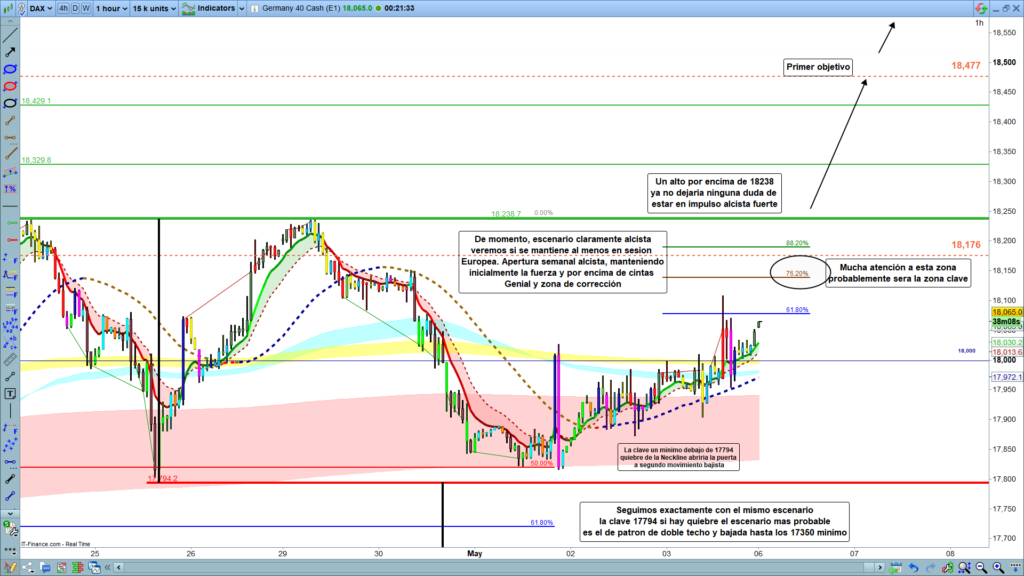The image size is (1024, 576).
Task: Select the arrow drawing tool
Action: coord(10,50)
